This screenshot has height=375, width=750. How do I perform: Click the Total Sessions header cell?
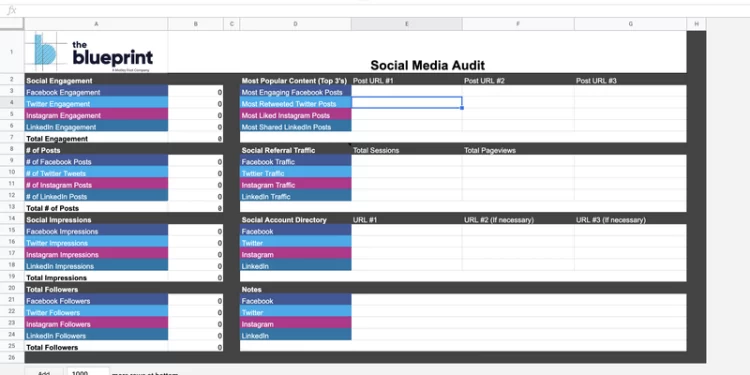pyautogui.click(x=407, y=150)
